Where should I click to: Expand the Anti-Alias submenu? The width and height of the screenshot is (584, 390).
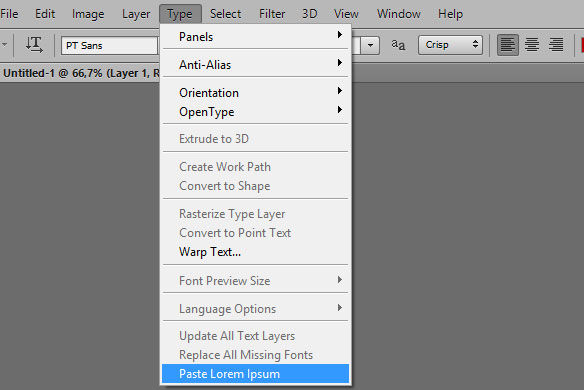coord(256,64)
